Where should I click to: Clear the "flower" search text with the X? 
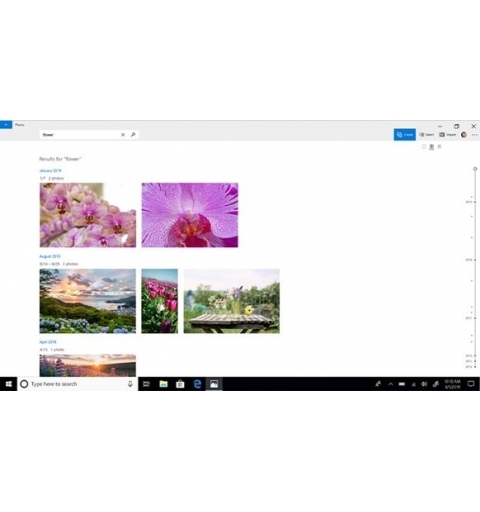click(x=123, y=135)
